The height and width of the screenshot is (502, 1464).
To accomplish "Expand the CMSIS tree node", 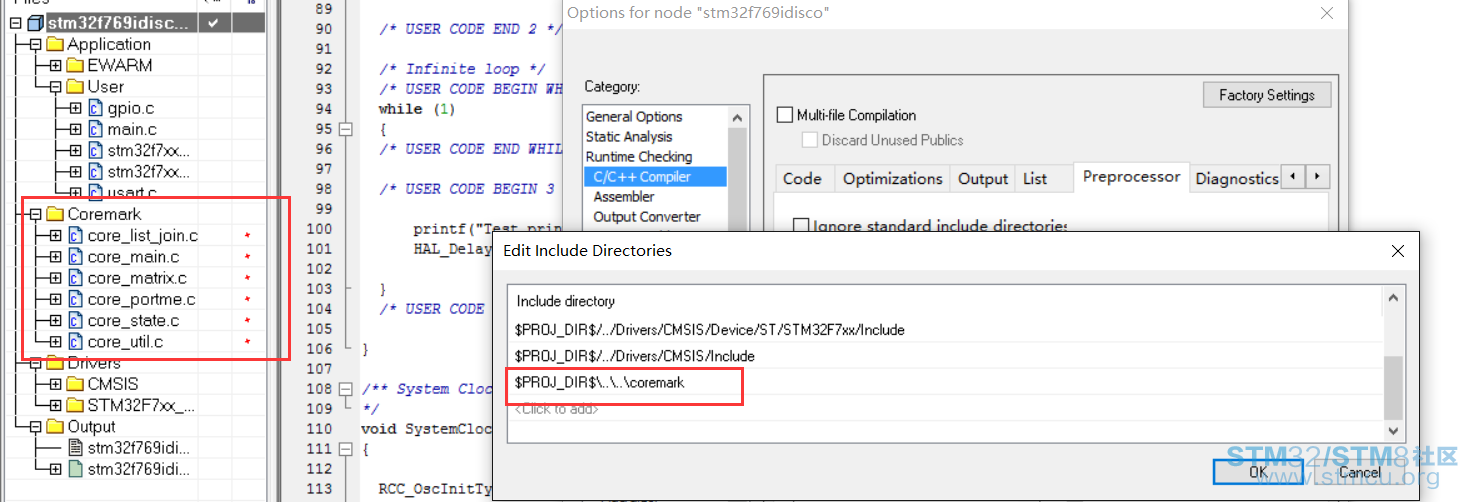I will [55, 384].
